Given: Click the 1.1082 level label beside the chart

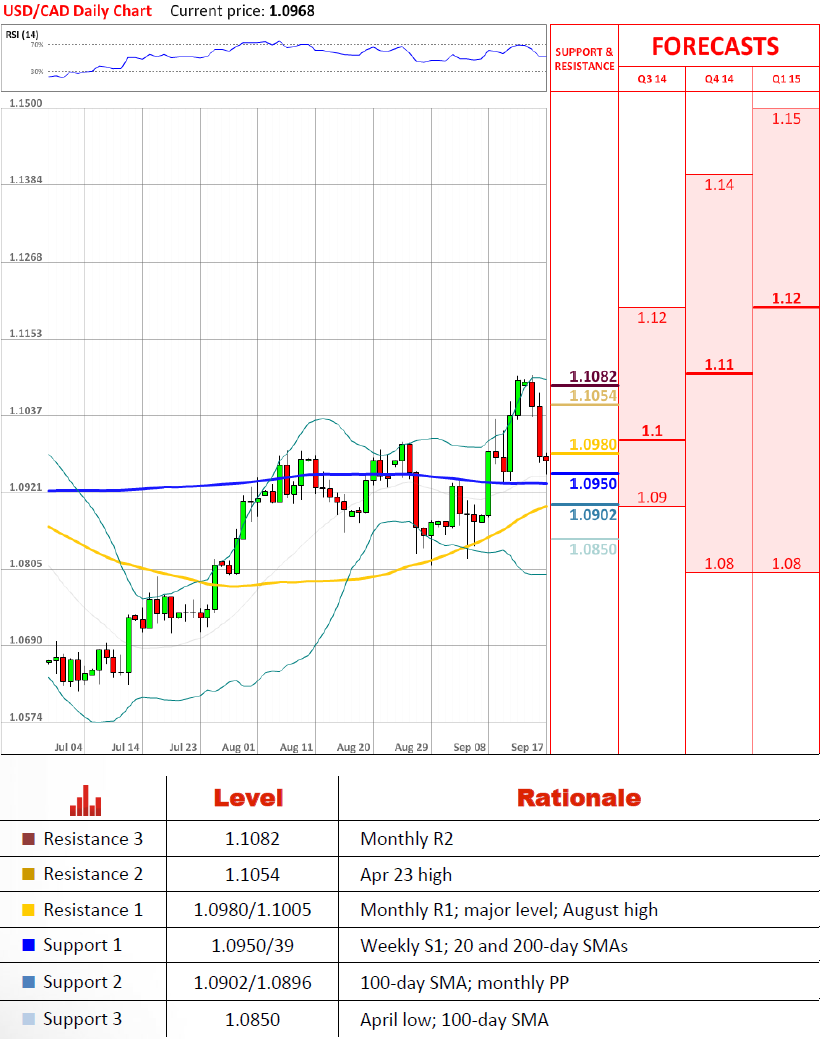Looking at the screenshot, I should tap(593, 376).
